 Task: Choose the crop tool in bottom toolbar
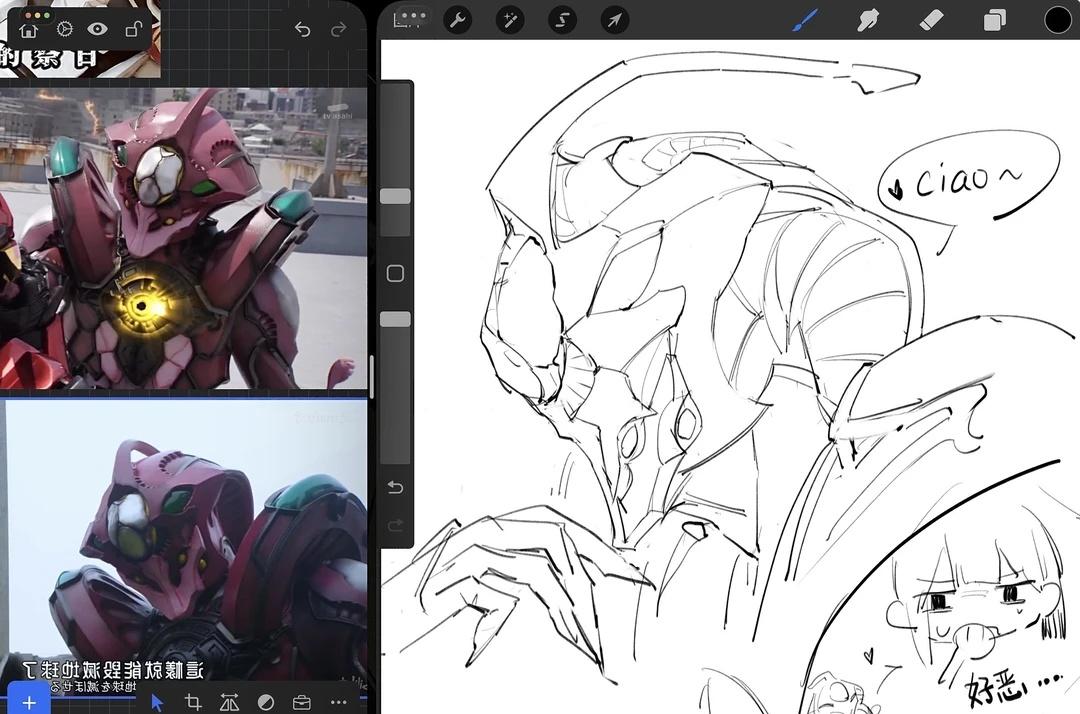tap(193, 702)
